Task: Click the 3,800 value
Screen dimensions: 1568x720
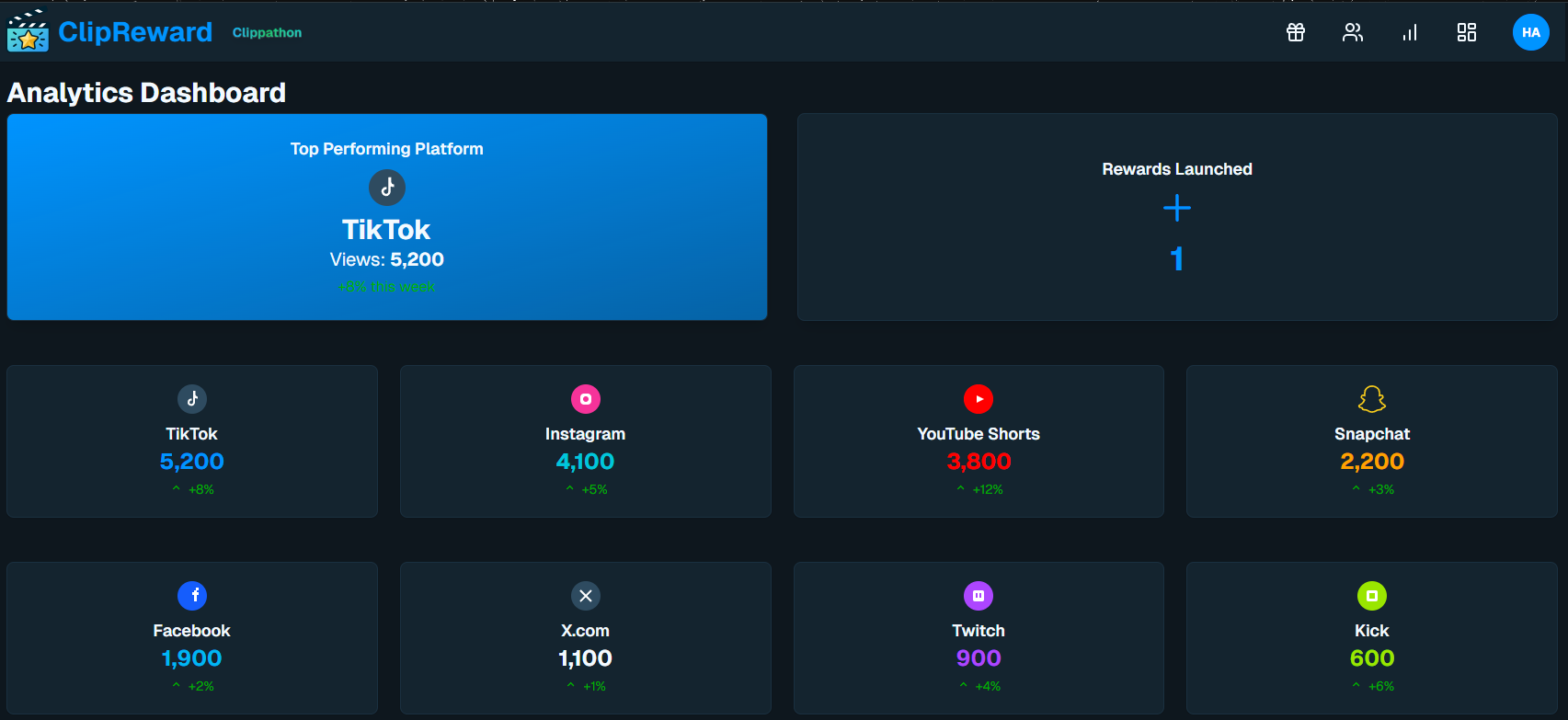Action: 979,462
